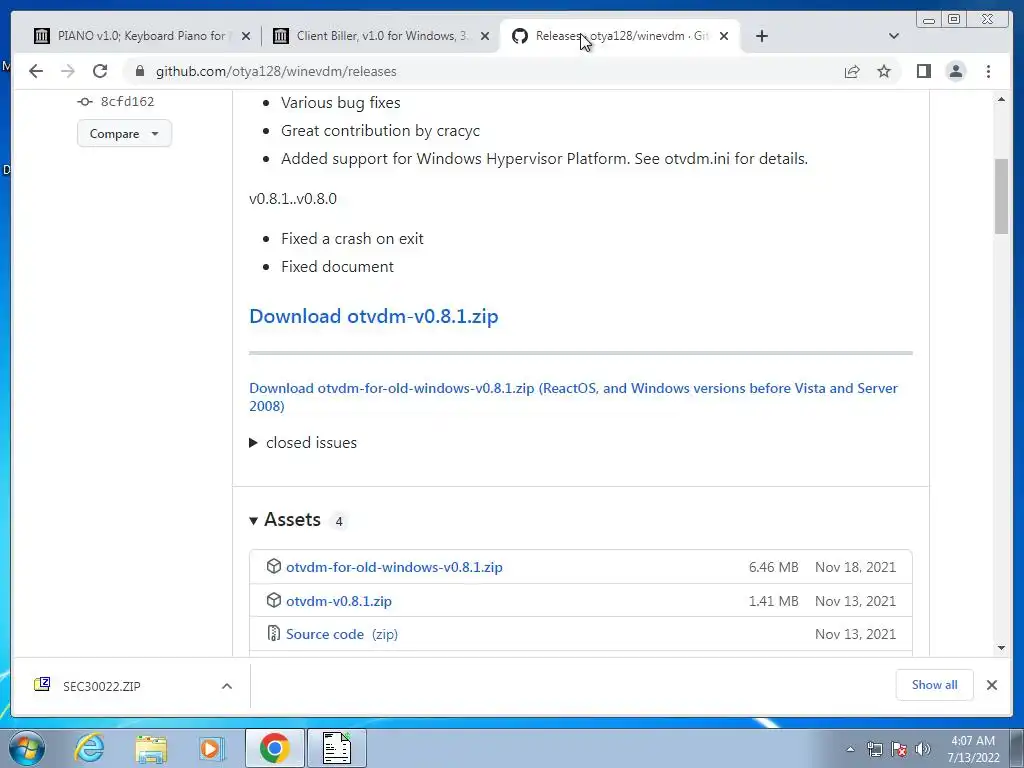Close the winevdm Releases tab
The height and width of the screenshot is (768, 1024).
click(724, 36)
